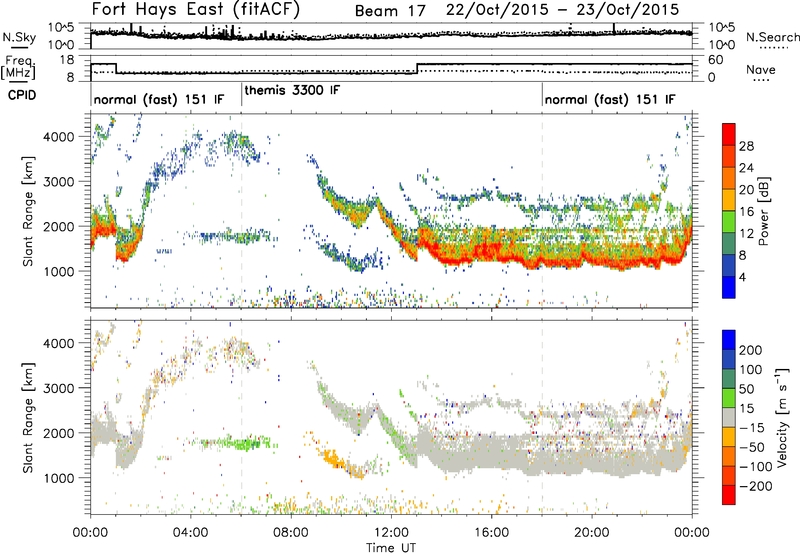Click the 'N.Search' legend label
This screenshot has height=554, width=800.
coord(772,37)
